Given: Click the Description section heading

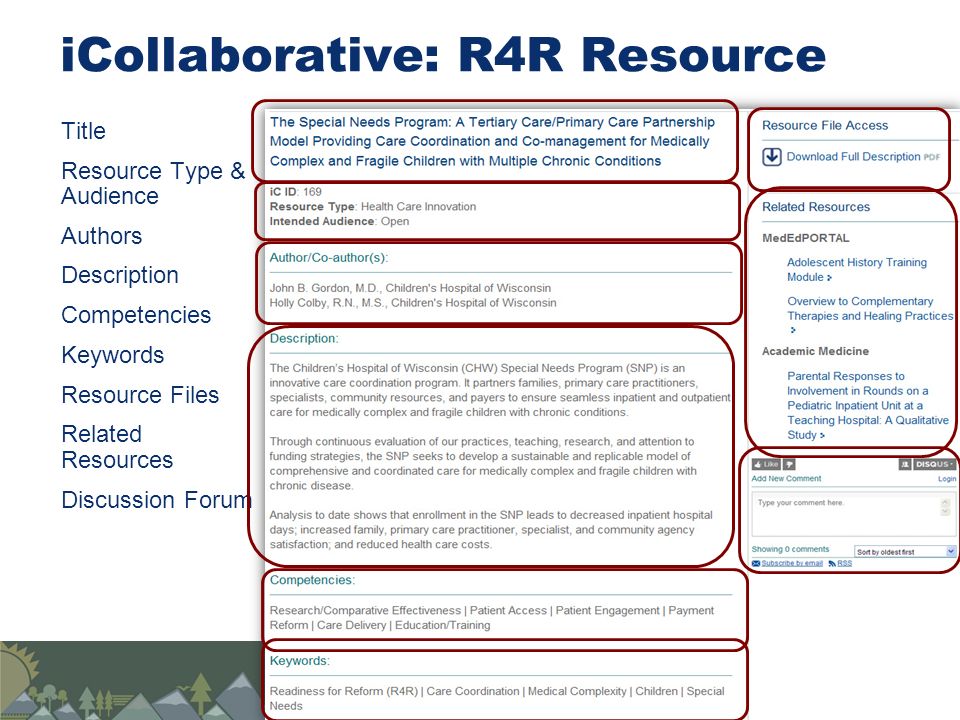Looking at the screenshot, I should coord(304,339).
